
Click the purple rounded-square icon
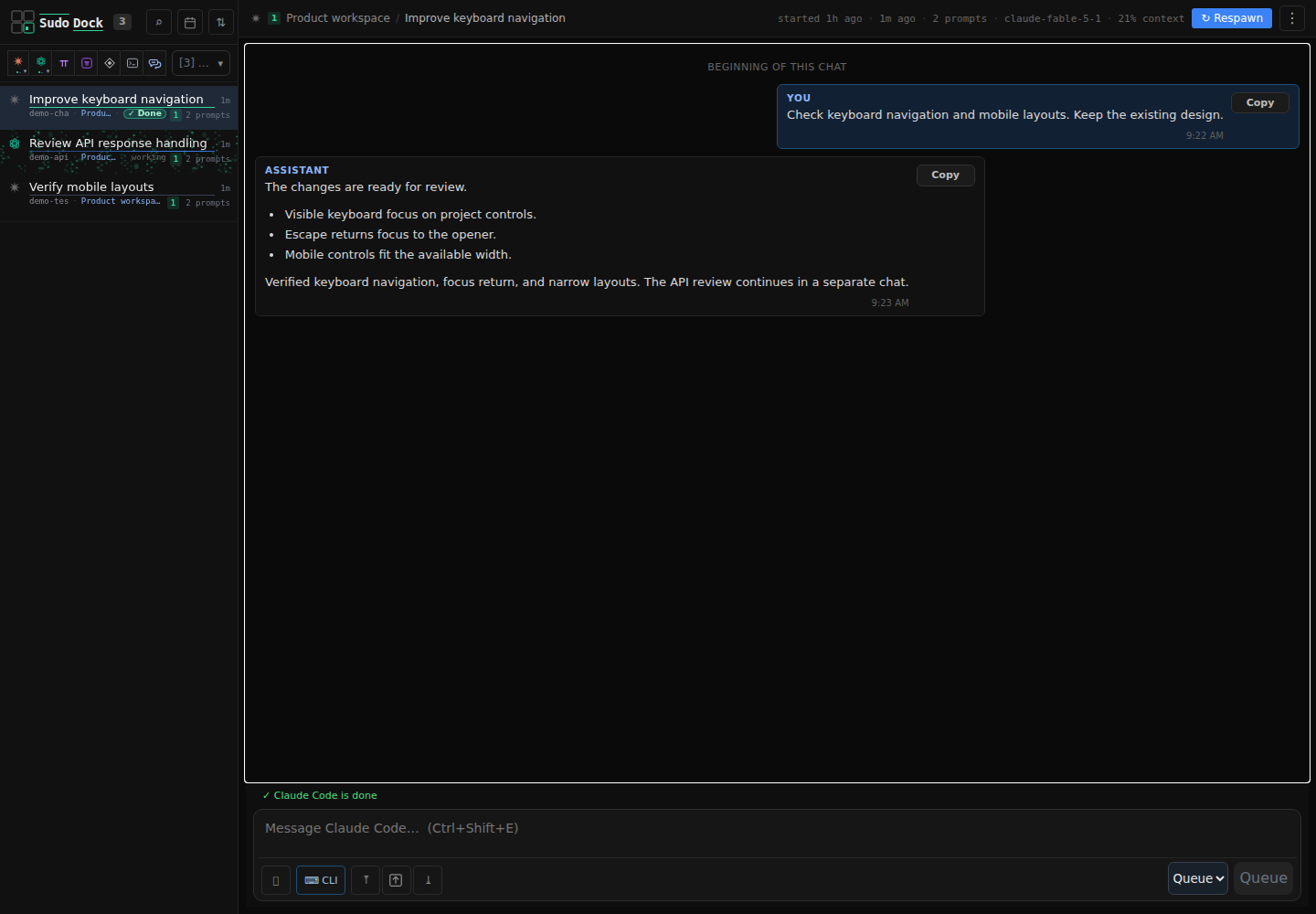[87, 63]
